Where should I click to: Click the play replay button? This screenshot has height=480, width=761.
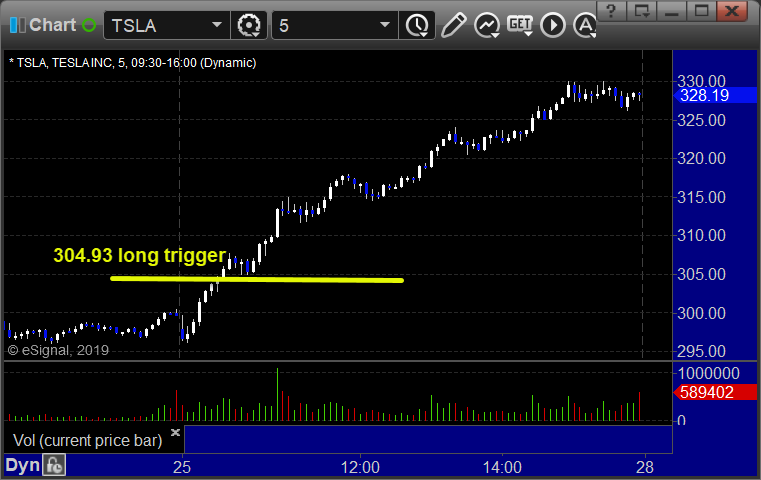pos(553,25)
